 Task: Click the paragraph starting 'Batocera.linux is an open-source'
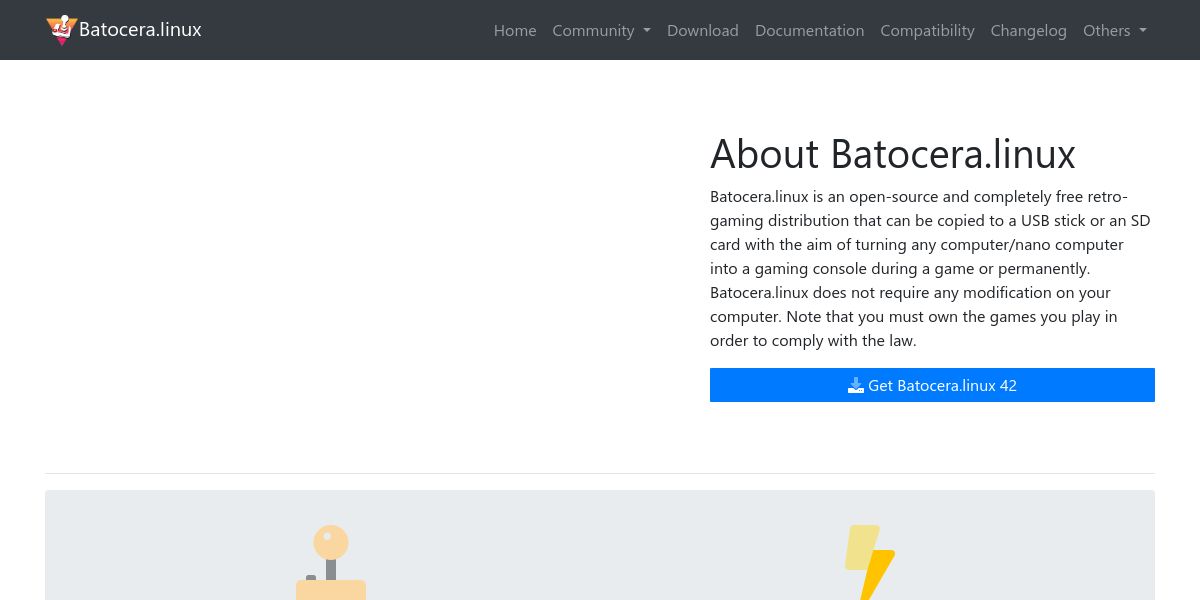[932, 268]
